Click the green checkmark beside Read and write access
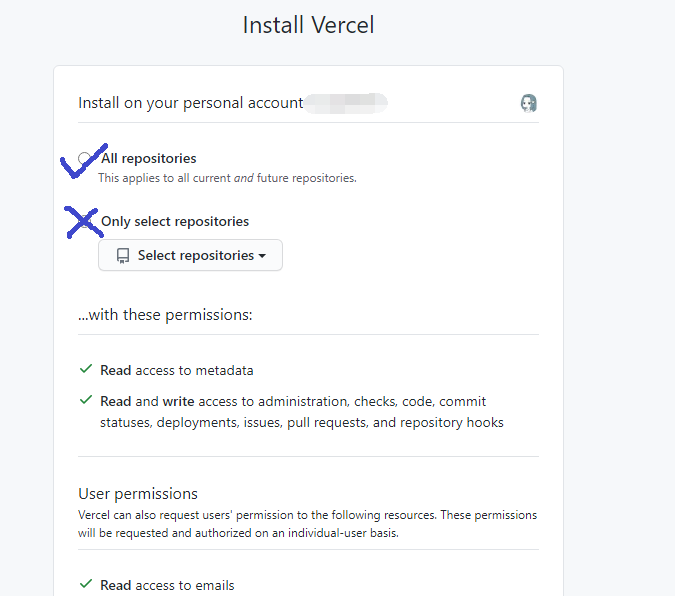The height and width of the screenshot is (596, 675). tap(86, 401)
